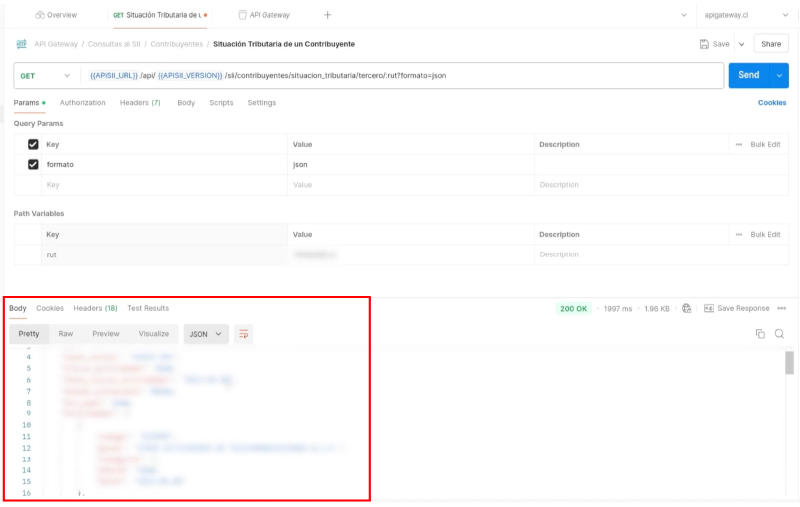The height and width of the screenshot is (507, 800).
Task: Click into the request URL field
Action: coord(401,76)
